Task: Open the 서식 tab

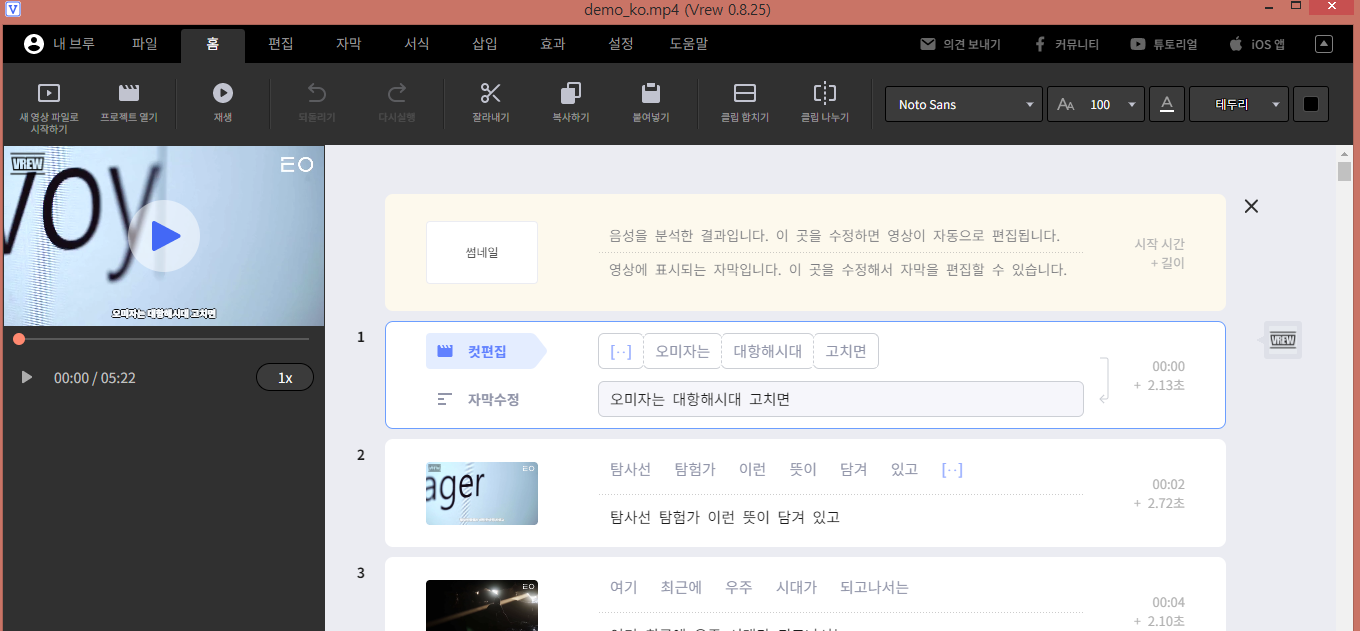Action: click(x=417, y=44)
